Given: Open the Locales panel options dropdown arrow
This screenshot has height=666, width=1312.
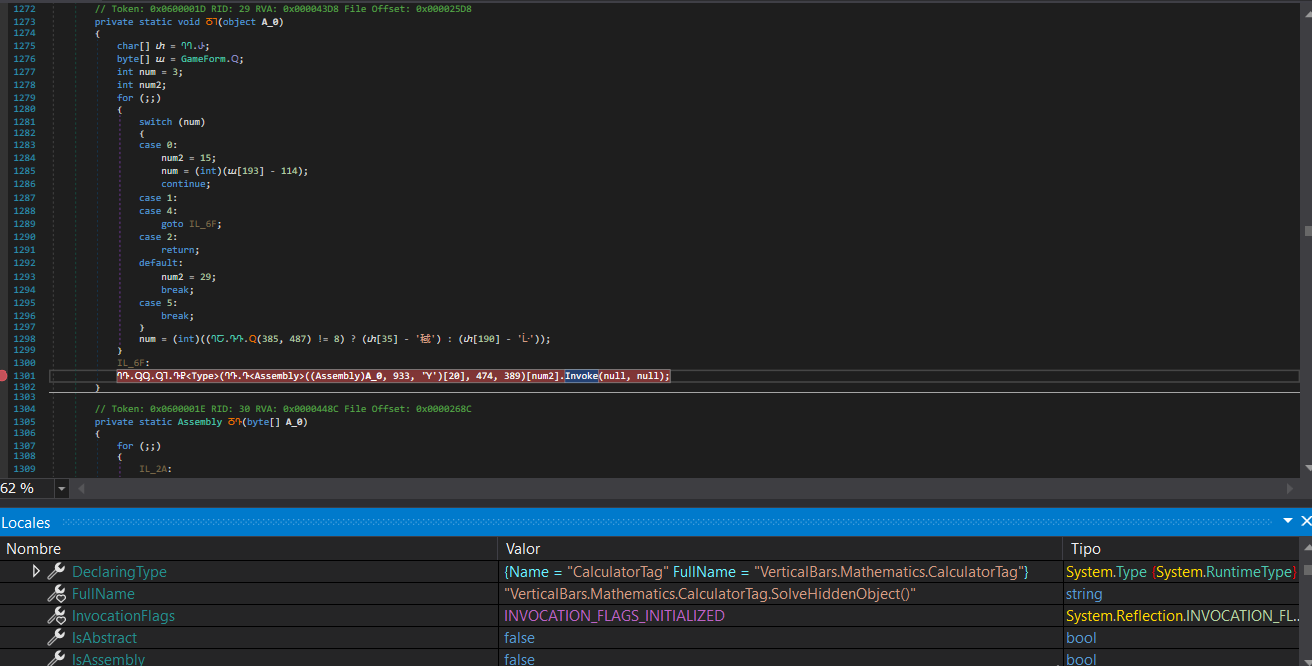Looking at the screenshot, I should 1287,521.
